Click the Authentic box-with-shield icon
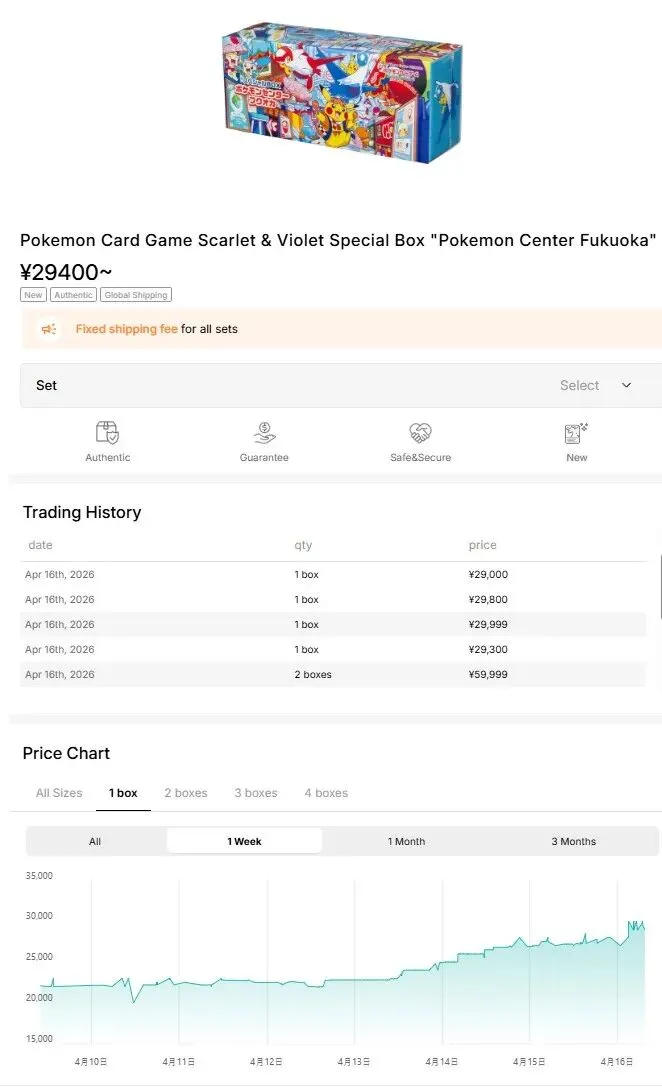The image size is (662, 1090). pos(107,432)
